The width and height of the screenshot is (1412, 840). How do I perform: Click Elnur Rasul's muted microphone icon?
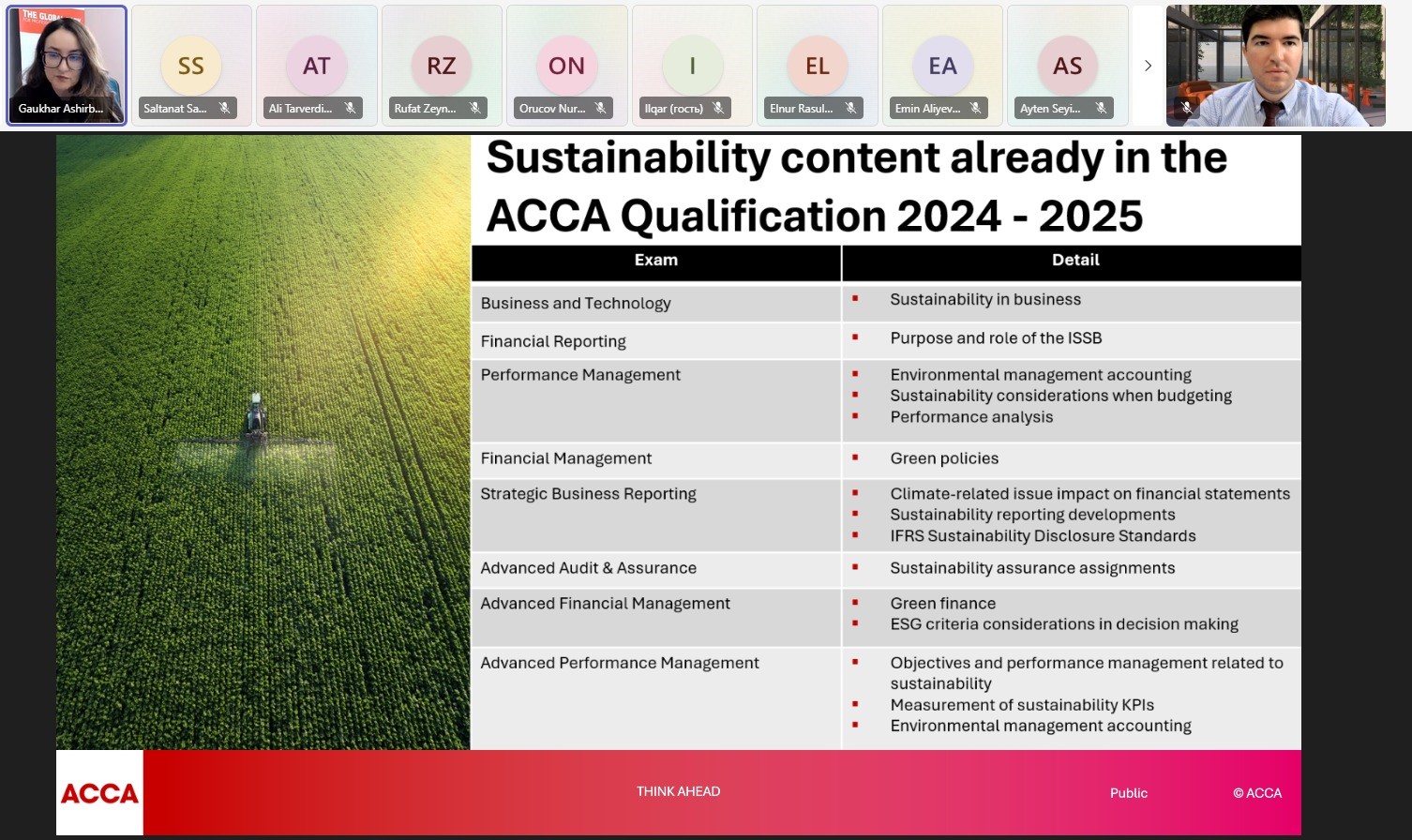[x=851, y=109]
